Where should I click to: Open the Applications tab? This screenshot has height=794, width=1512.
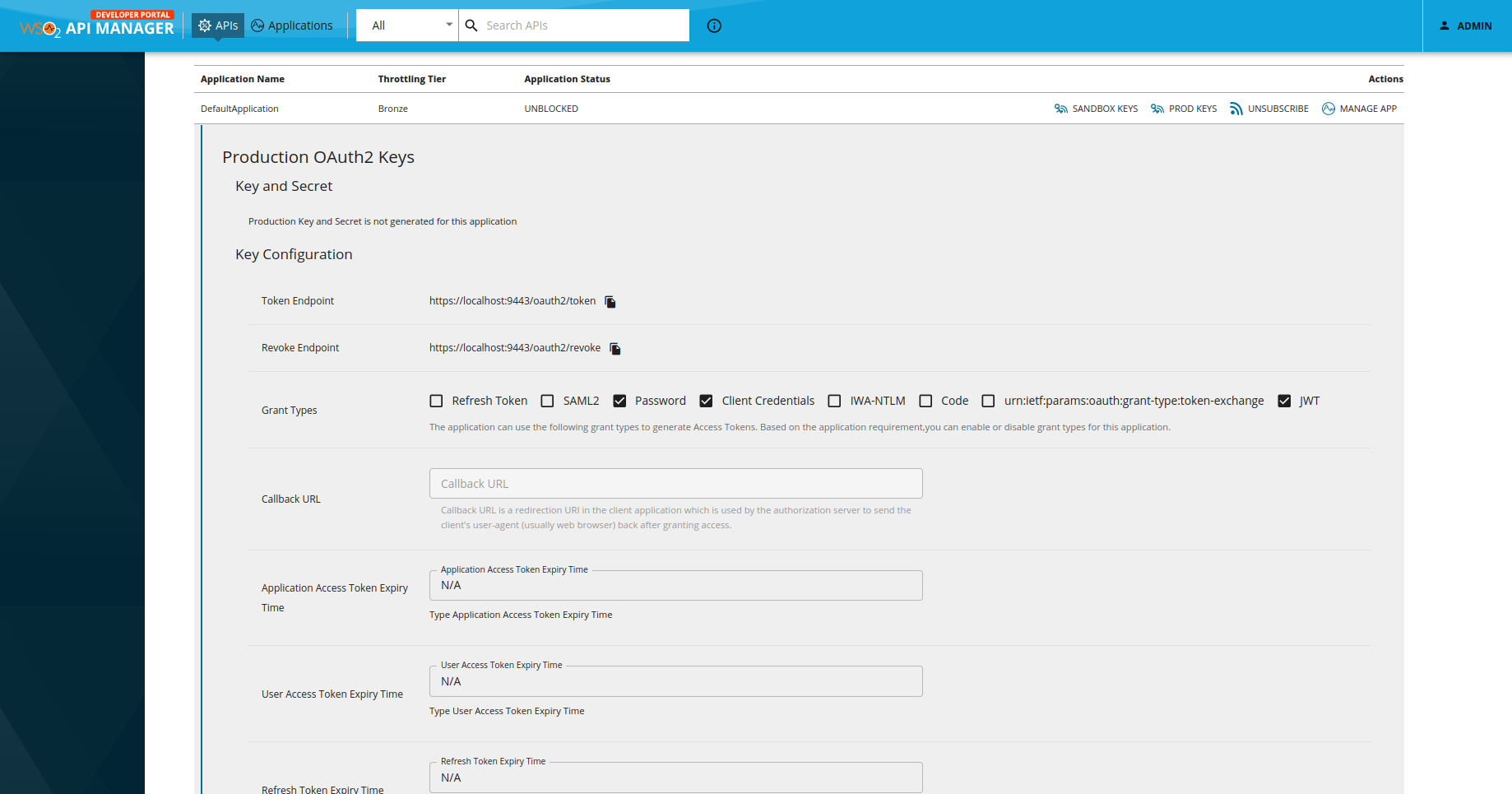(292, 26)
